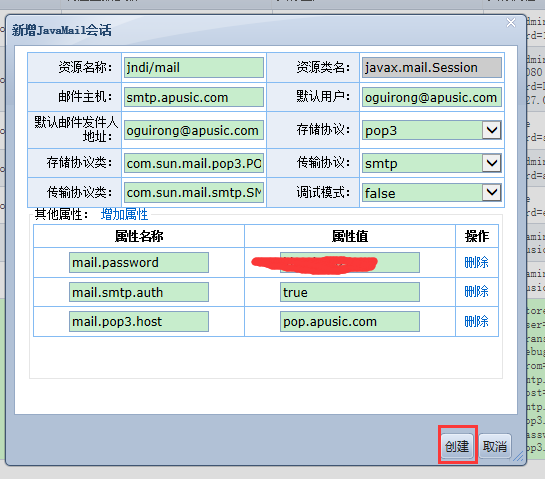This screenshot has width=545, height=479.
Task: Grab the dialog resize handle corner
Action: click(x=519, y=456)
